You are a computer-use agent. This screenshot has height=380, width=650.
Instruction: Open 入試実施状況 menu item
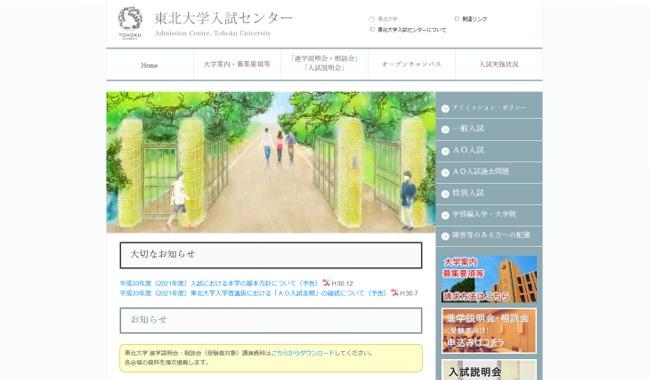coord(499,64)
